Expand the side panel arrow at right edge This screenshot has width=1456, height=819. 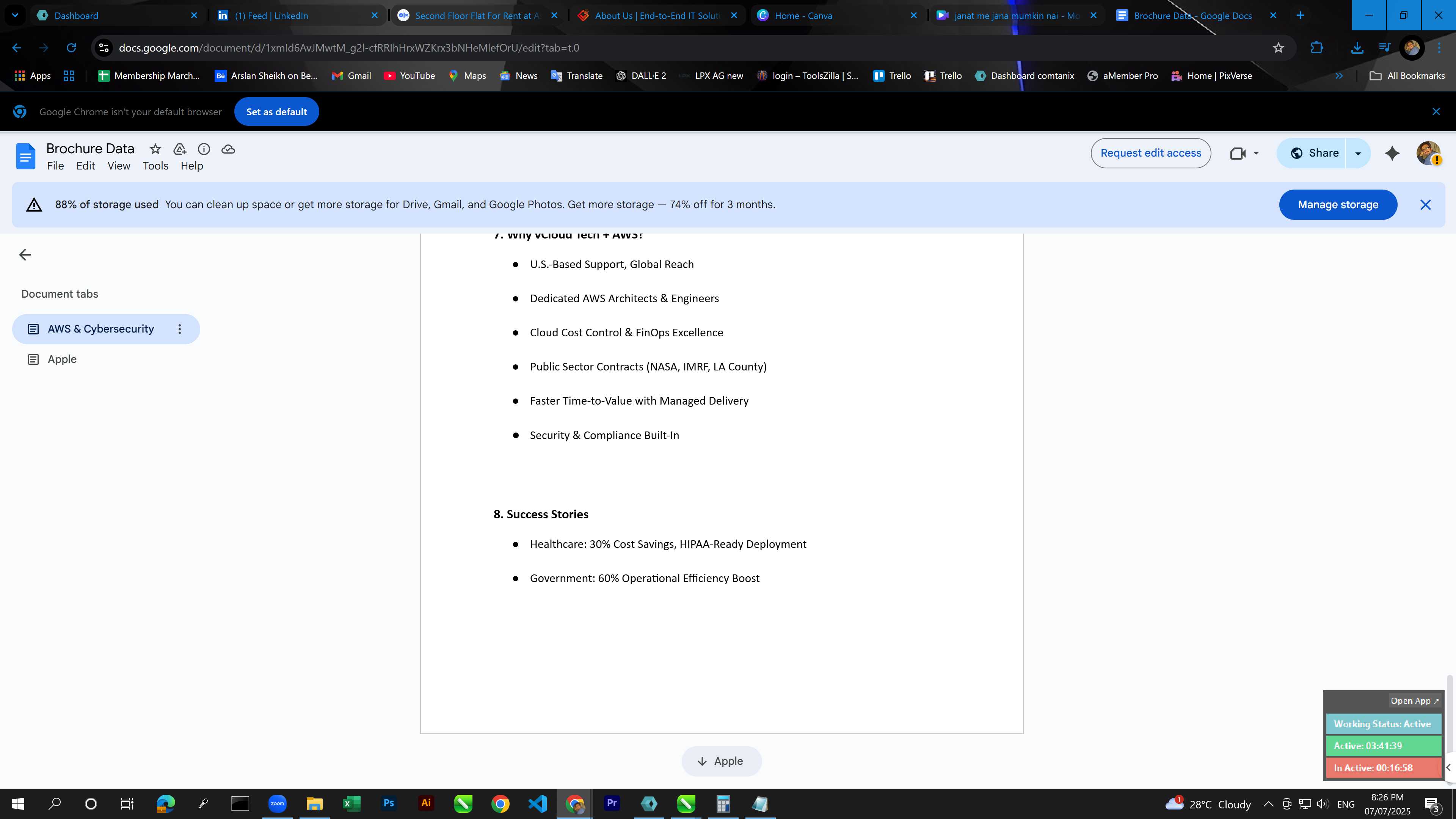1449,767
